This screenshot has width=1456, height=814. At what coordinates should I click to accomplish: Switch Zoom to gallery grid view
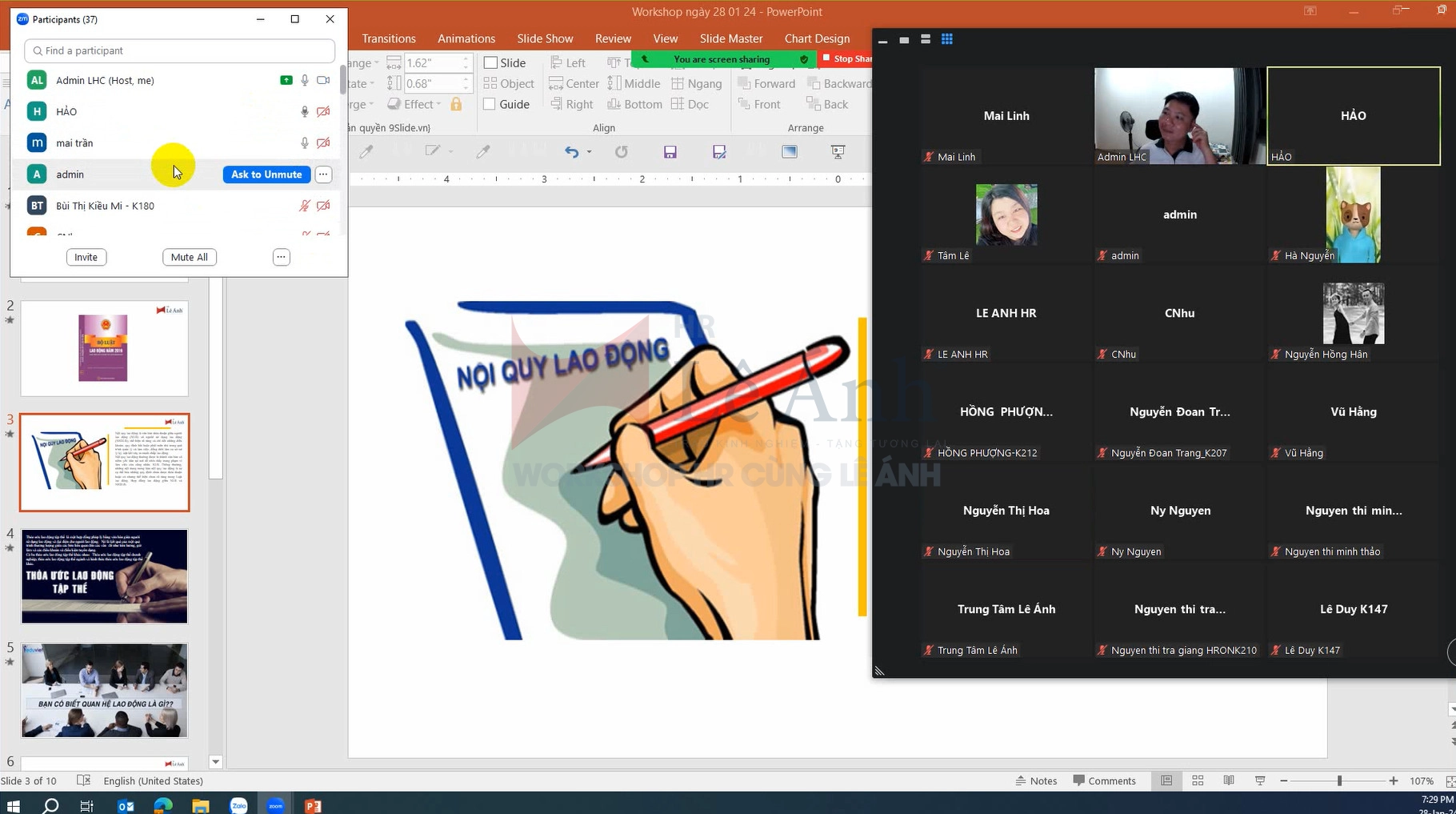click(x=947, y=39)
